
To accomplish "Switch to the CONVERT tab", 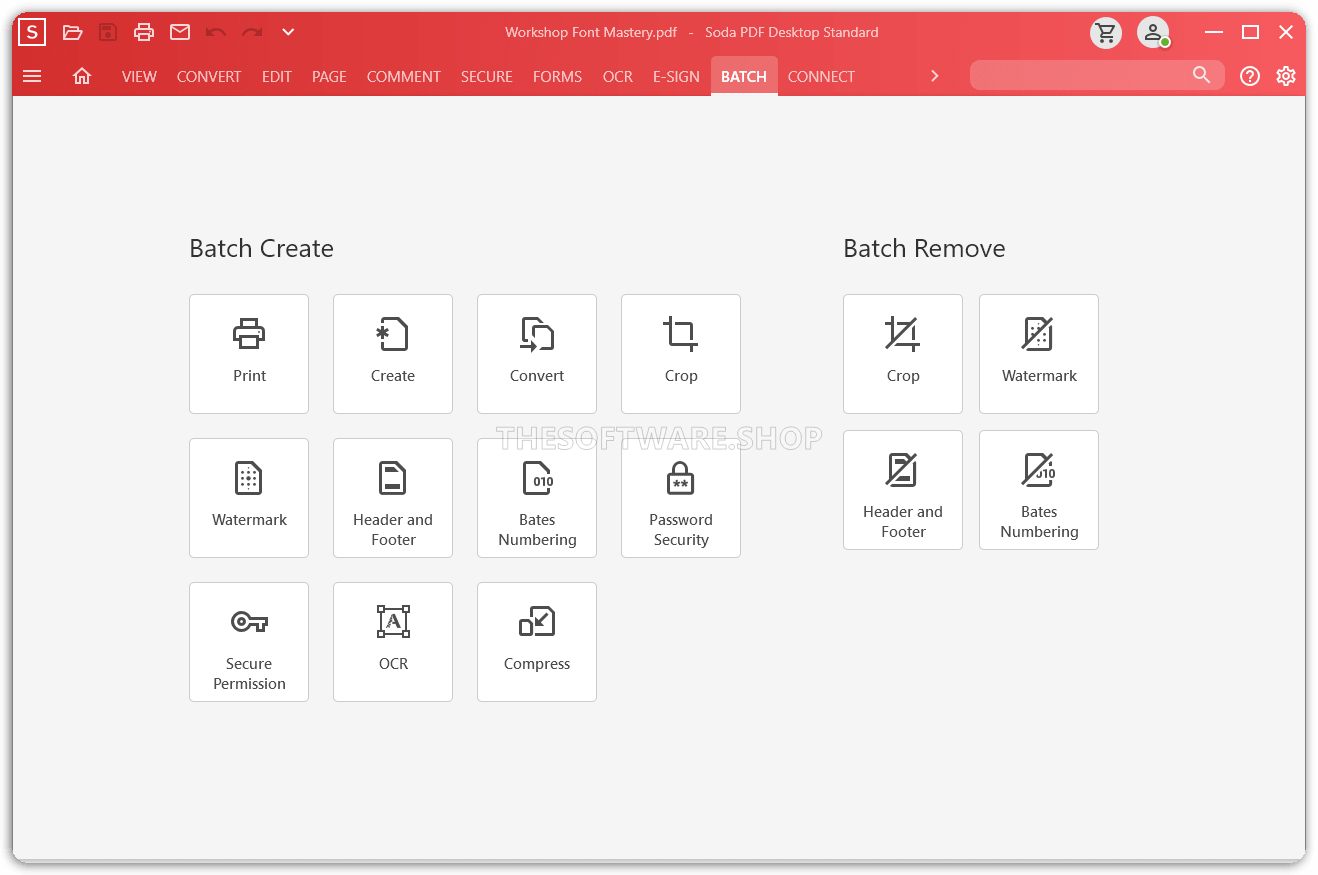I will pos(209,76).
